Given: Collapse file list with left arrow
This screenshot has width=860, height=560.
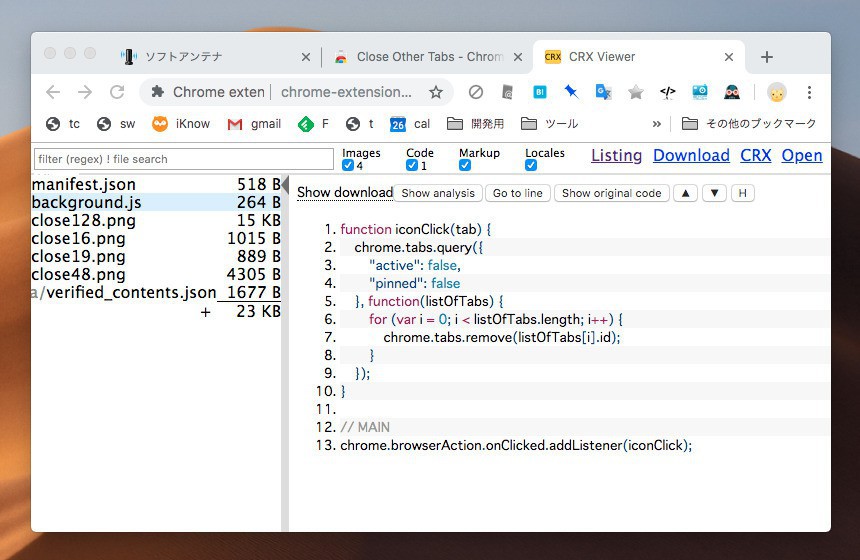Looking at the screenshot, I should click(285, 186).
